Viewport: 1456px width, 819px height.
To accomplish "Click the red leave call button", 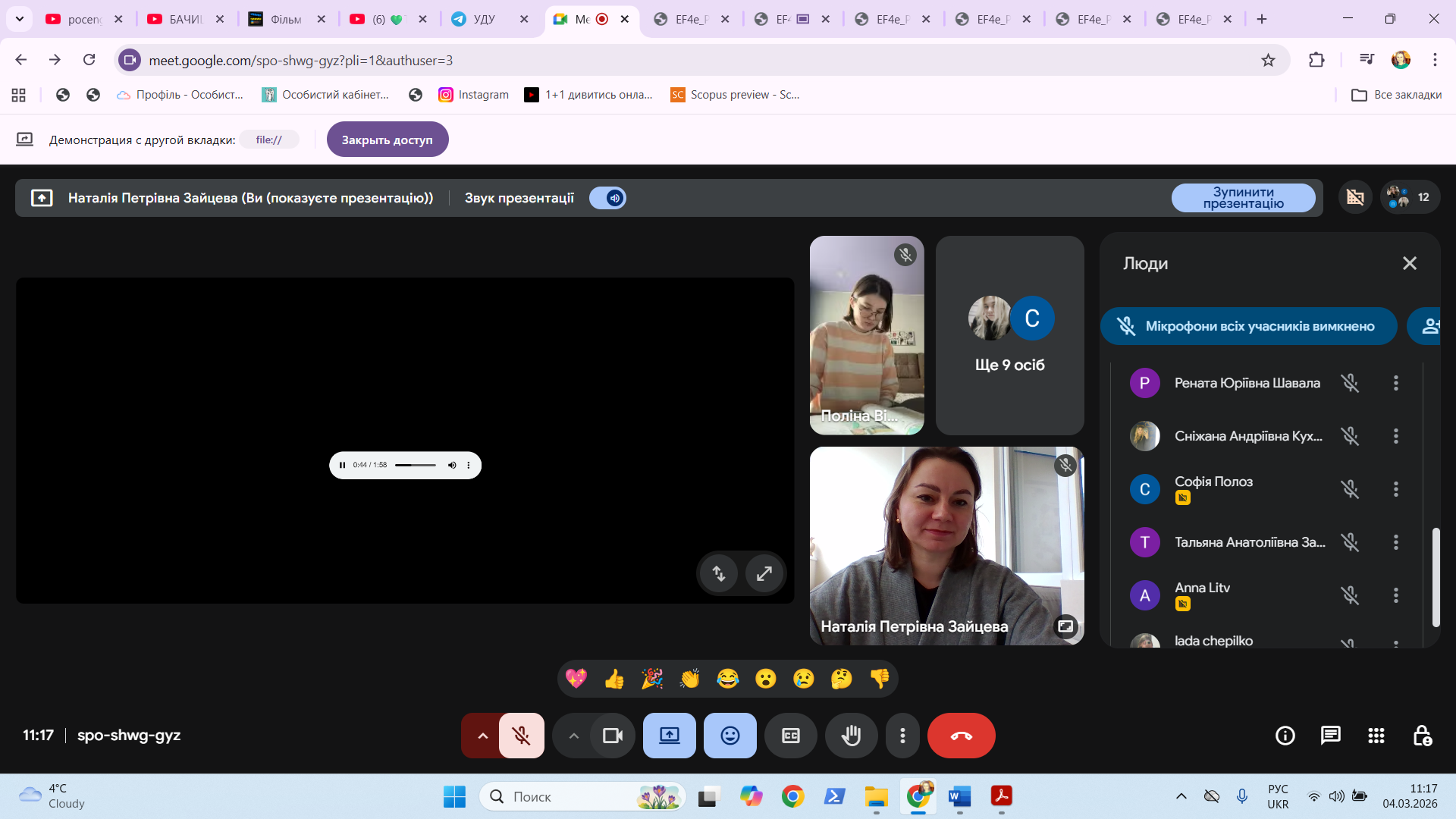I will tap(961, 736).
